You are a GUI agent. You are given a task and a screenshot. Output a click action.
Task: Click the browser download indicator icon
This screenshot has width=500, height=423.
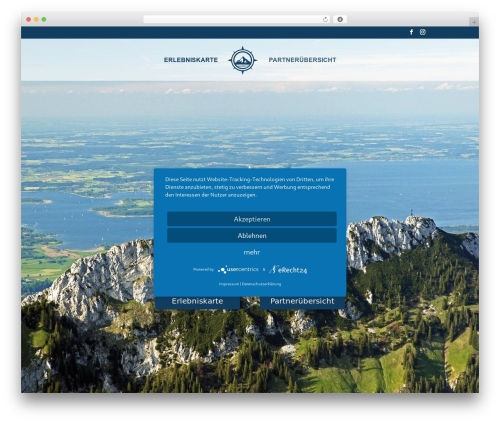point(340,19)
